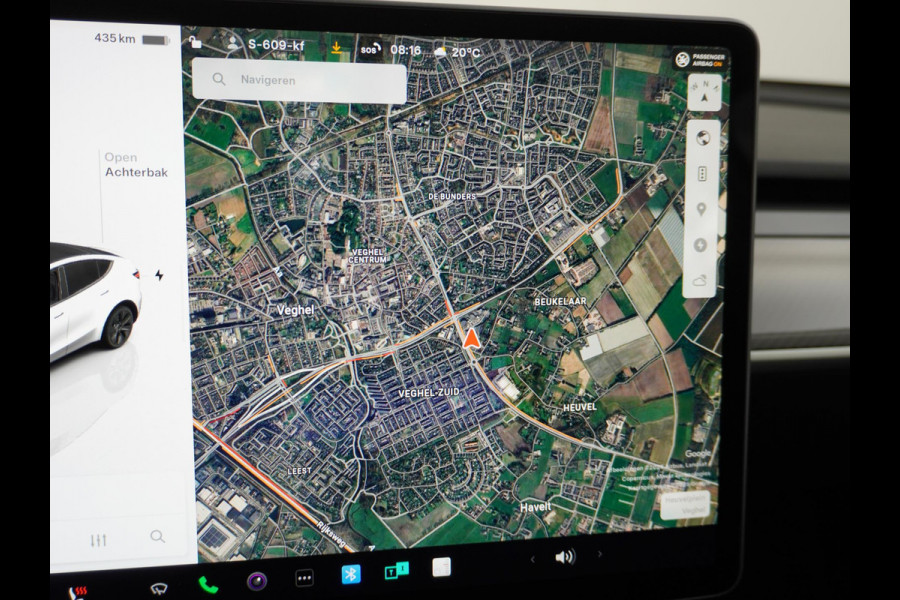Screen dimensions: 900x600
Task: Tap the VEGHEL-ZUID map label
Action: 429,393
